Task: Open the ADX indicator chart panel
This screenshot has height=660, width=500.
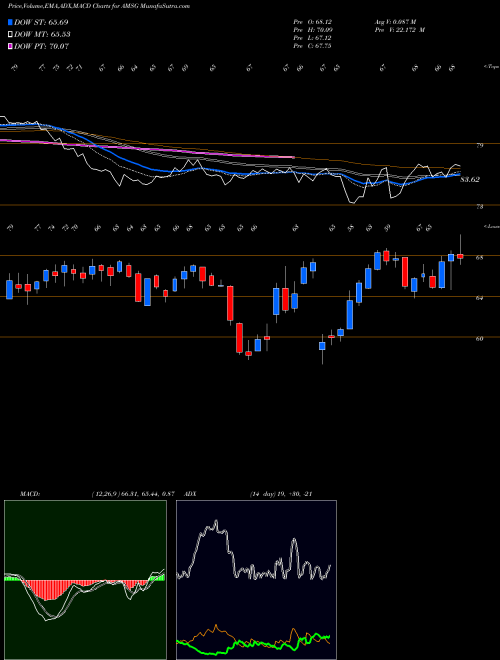Action: coord(256,580)
